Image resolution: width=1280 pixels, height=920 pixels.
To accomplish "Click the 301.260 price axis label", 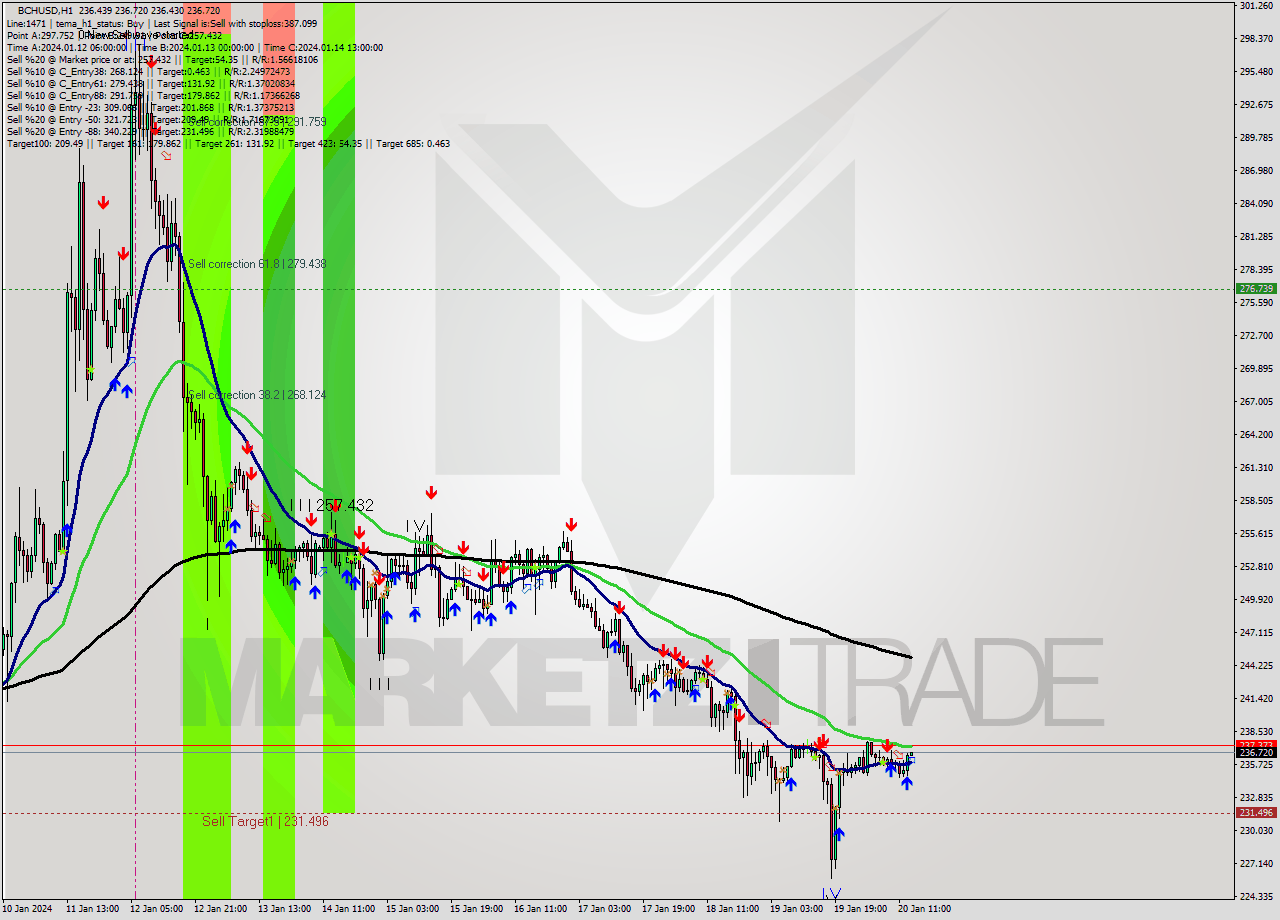I will coord(1256,6).
